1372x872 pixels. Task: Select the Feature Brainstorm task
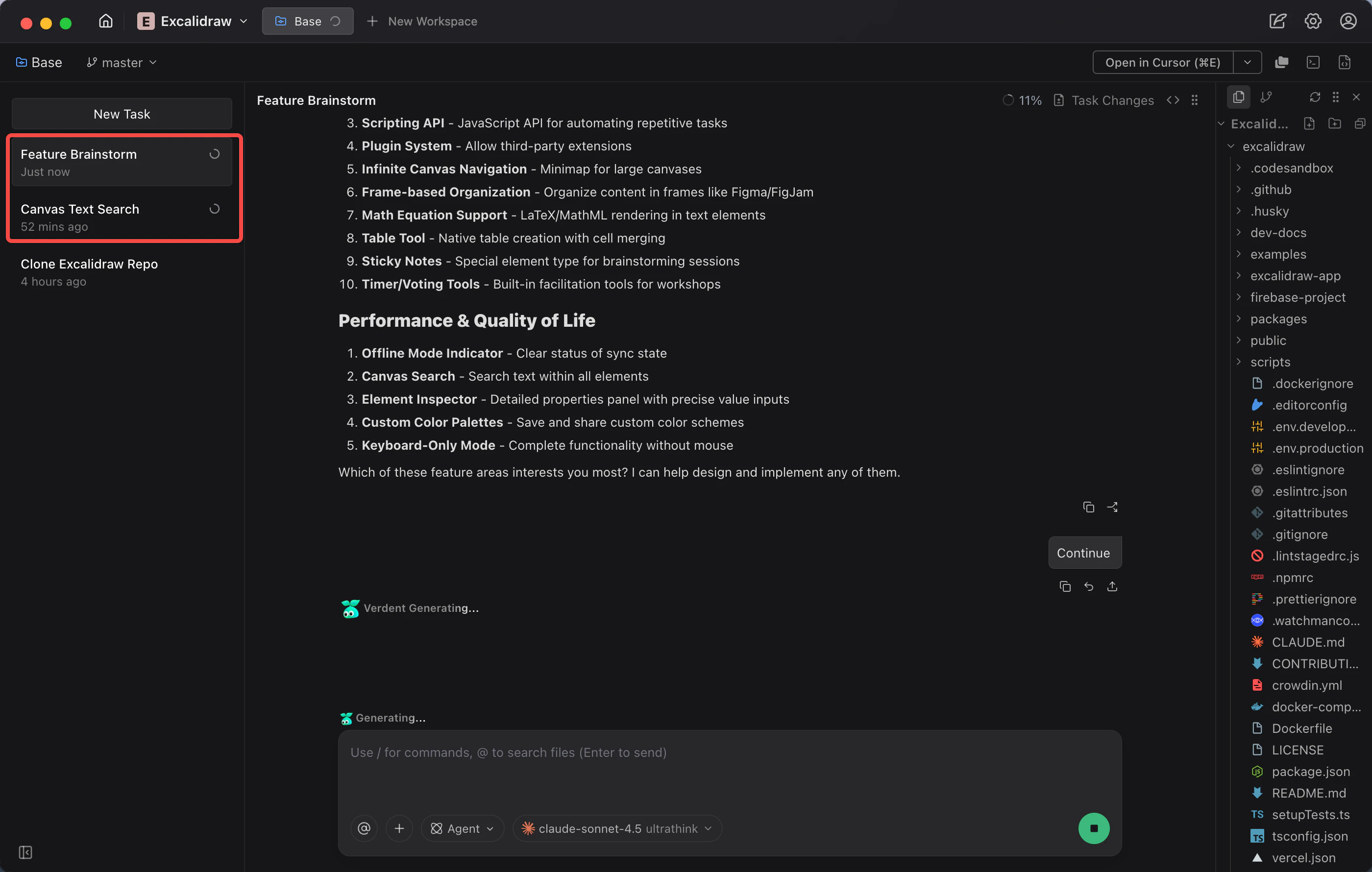122,162
